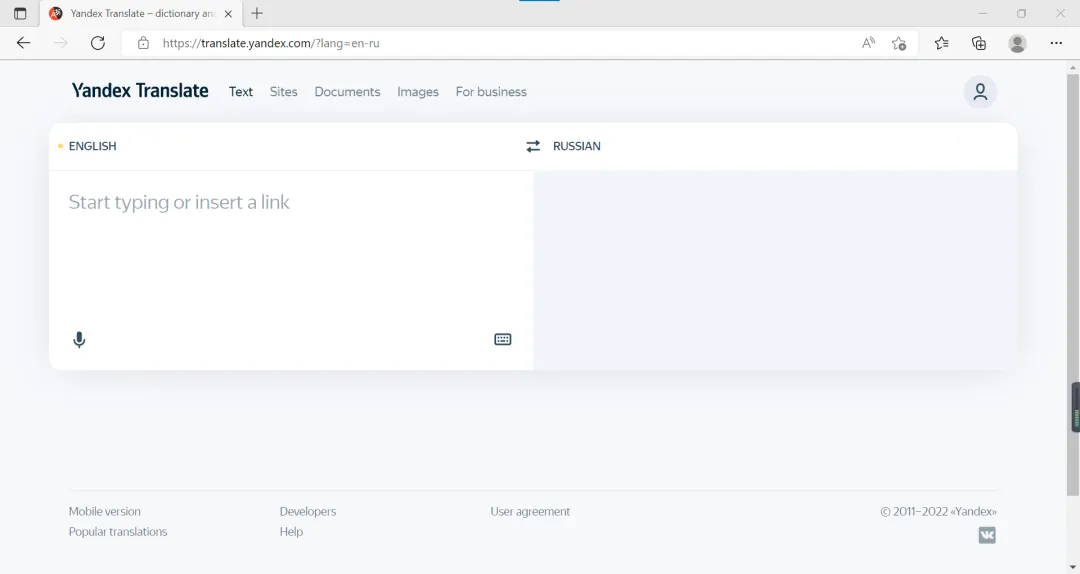Click the browser back arrow
Screen dimensions: 1080x574
click(x=23, y=43)
